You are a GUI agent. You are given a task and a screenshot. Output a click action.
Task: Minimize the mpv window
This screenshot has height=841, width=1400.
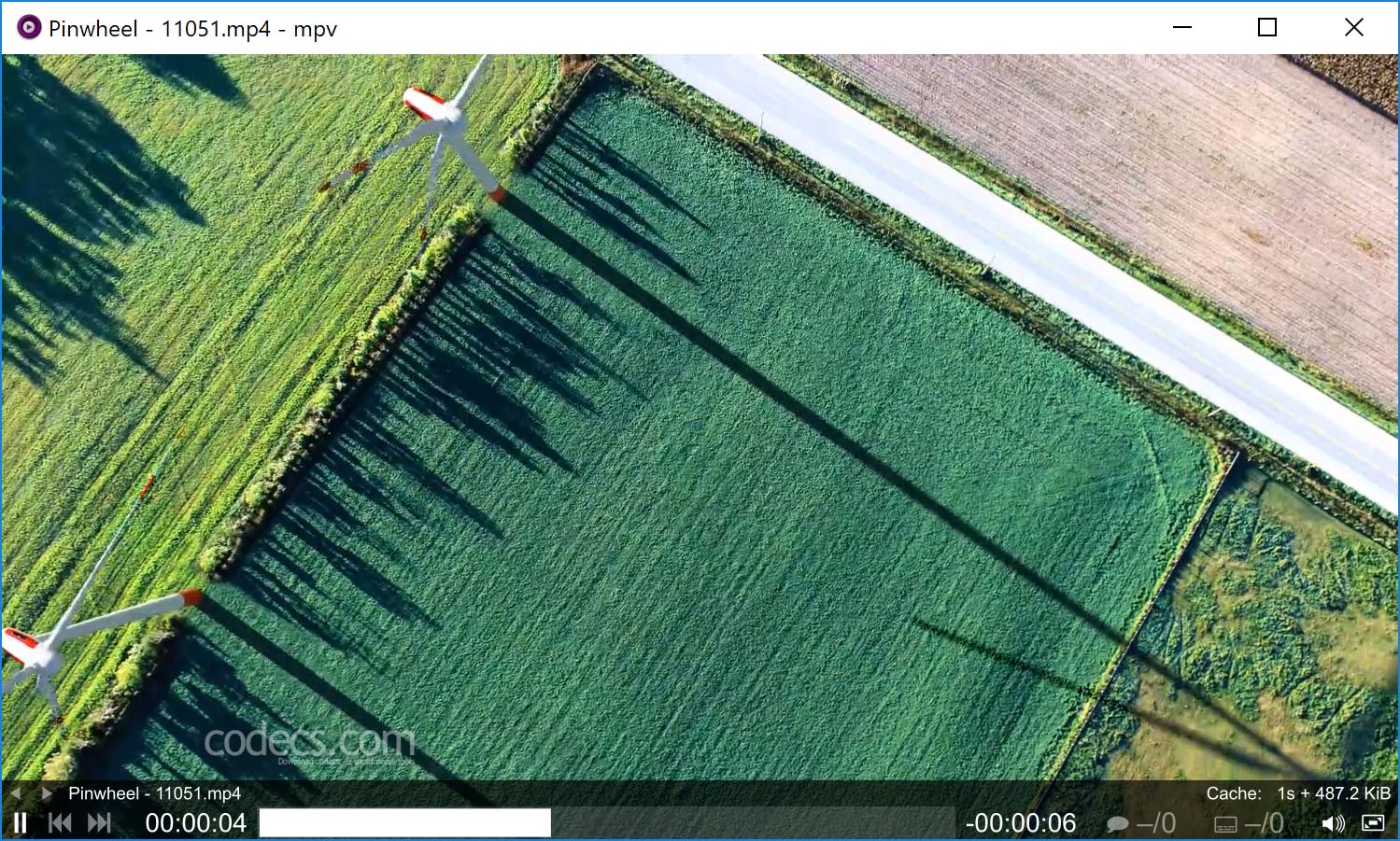coord(1182,28)
